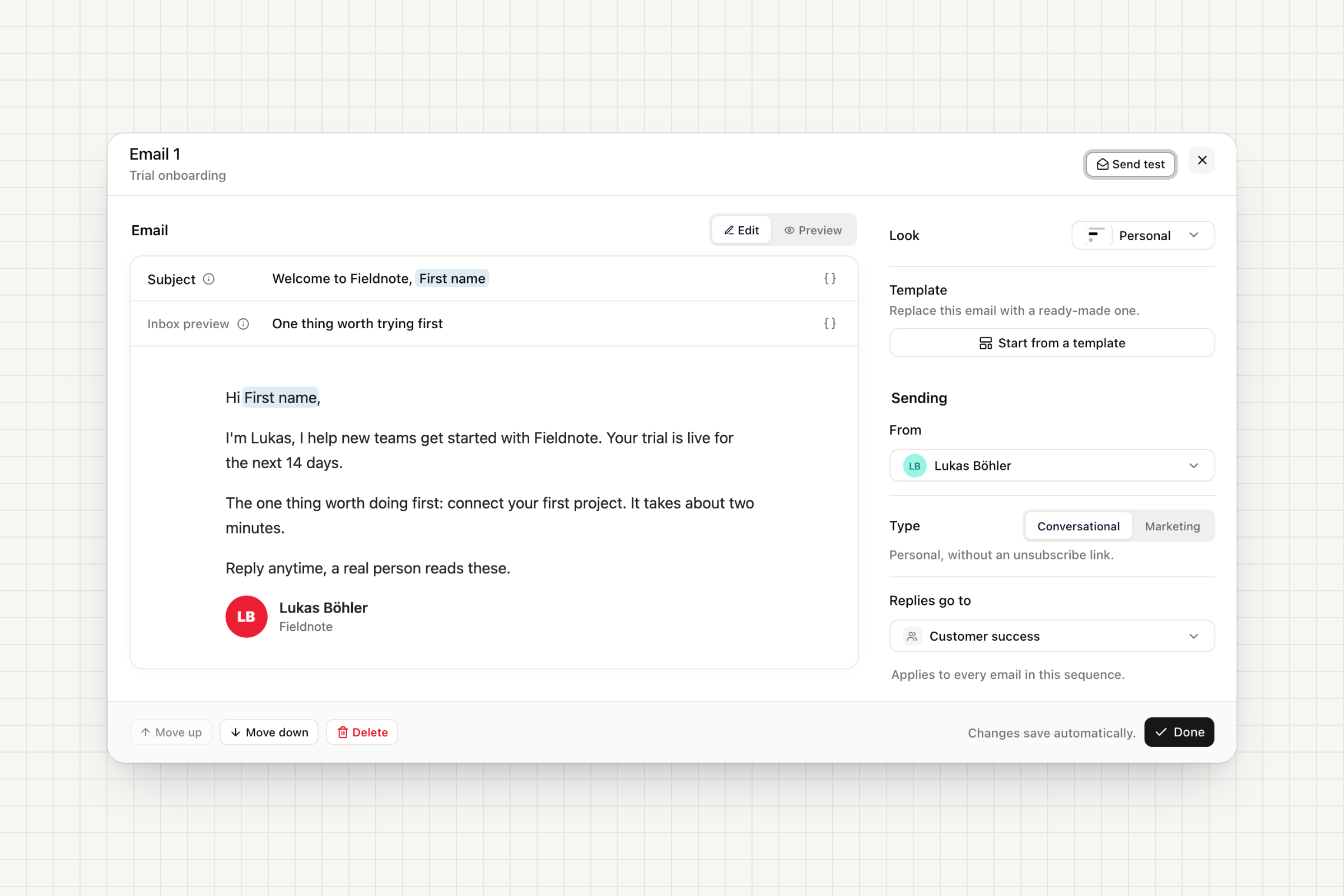Select Conversational email type
Image resolution: width=1344 pixels, height=896 pixels.
(x=1079, y=526)
